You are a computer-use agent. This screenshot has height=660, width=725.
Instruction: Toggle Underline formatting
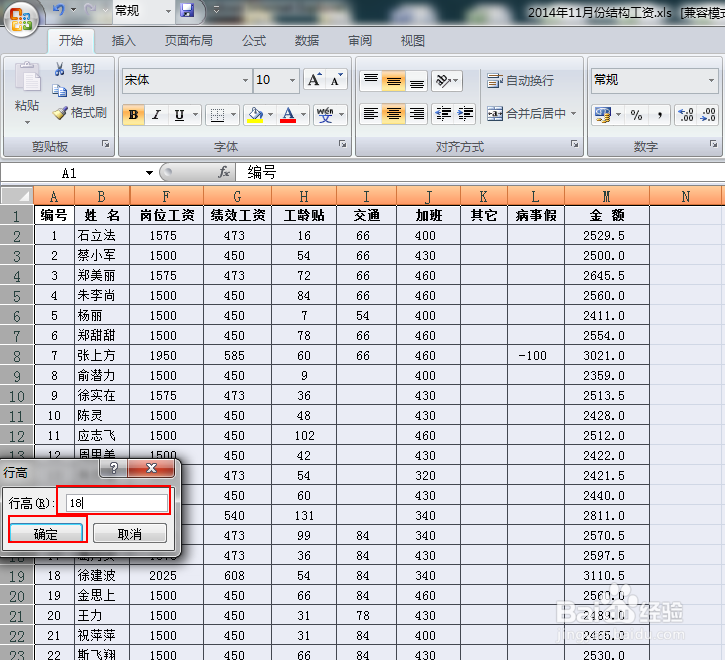(x=179, y=115)
